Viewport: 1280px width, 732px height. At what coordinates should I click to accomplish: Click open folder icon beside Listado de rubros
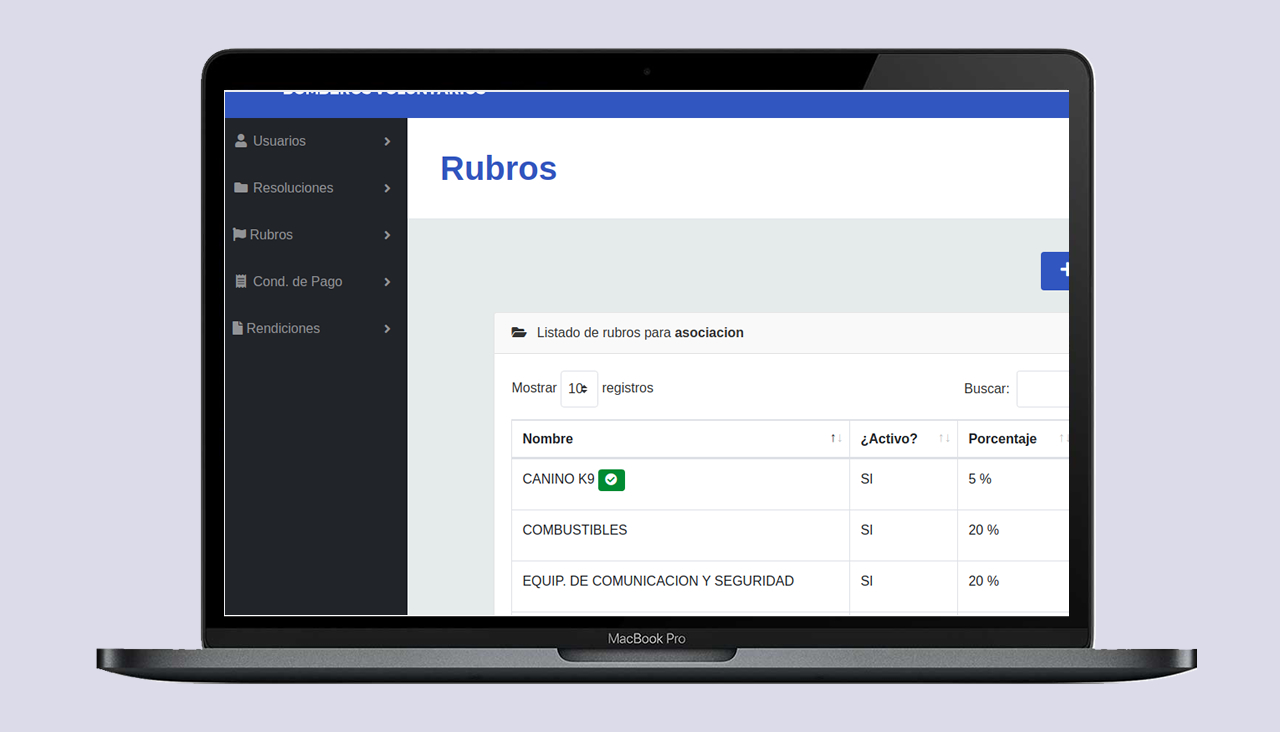tap(519, 333)
